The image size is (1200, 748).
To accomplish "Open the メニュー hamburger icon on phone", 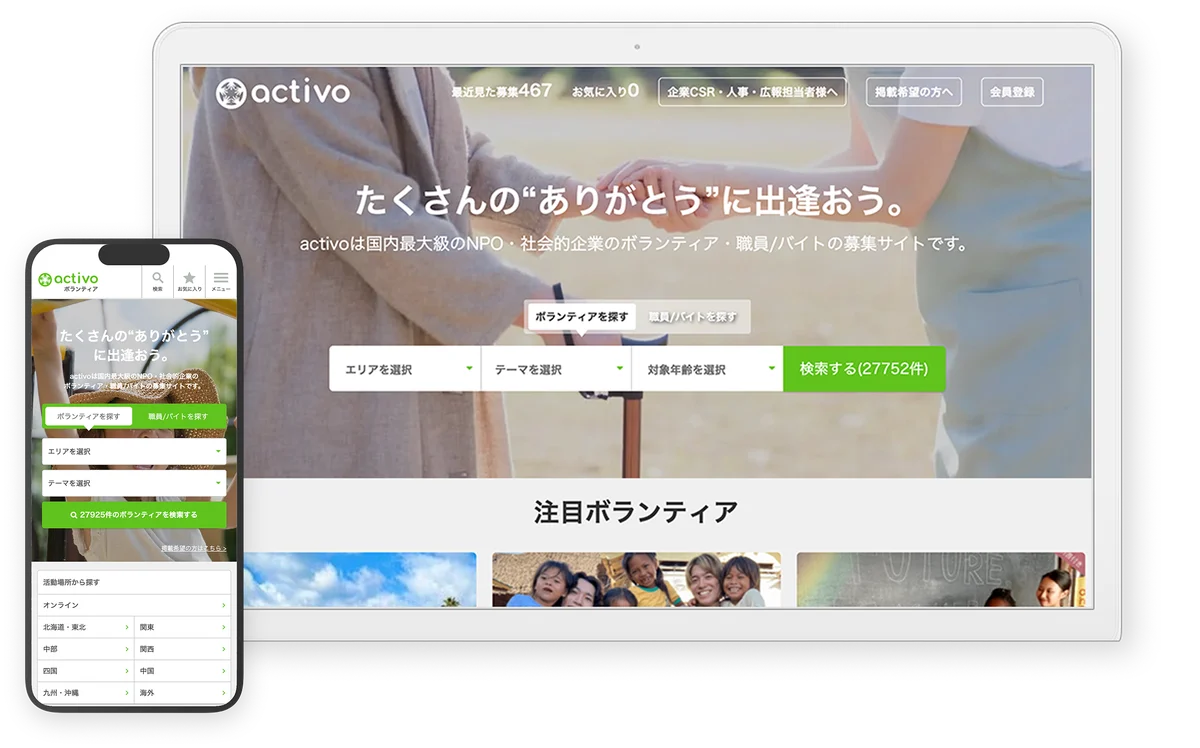I will [221, 281].
